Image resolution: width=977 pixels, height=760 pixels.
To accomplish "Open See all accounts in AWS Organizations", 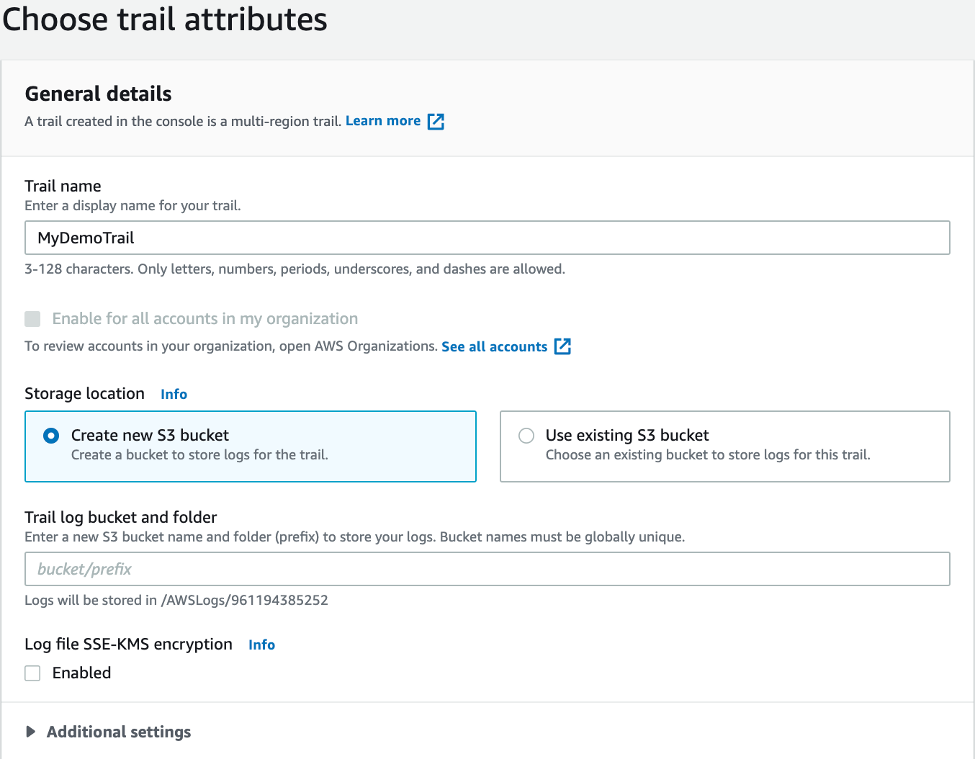I will point(495,347).
